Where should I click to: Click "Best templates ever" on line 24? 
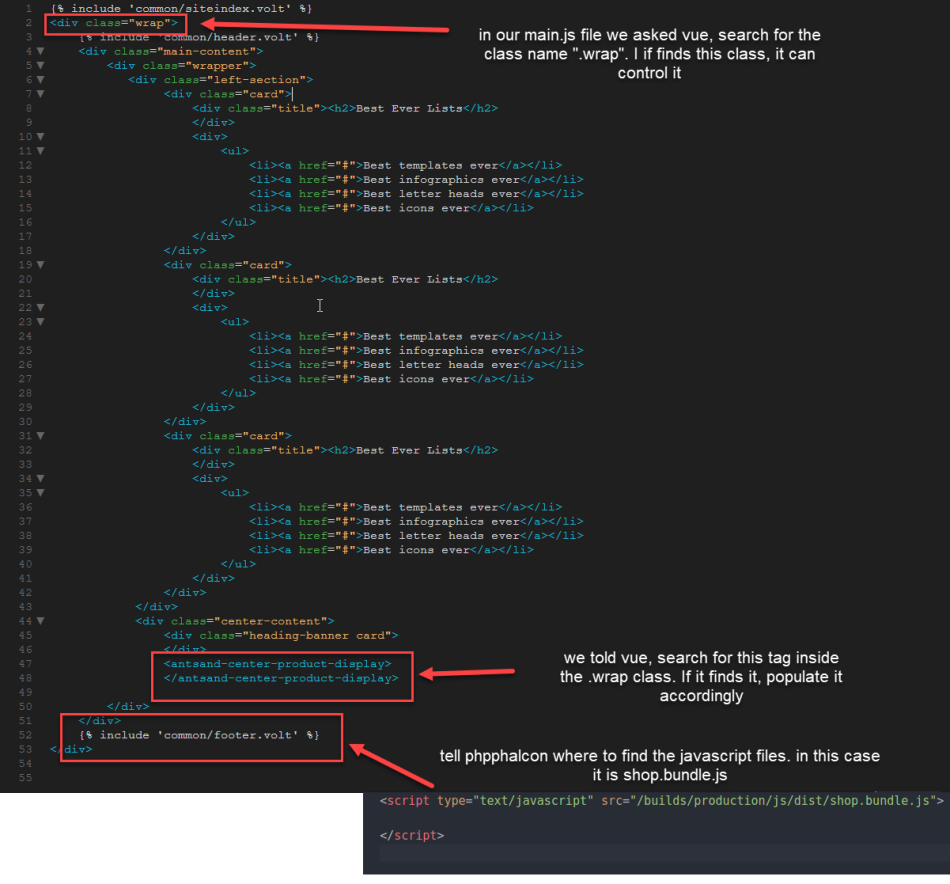tap(431, 336)
